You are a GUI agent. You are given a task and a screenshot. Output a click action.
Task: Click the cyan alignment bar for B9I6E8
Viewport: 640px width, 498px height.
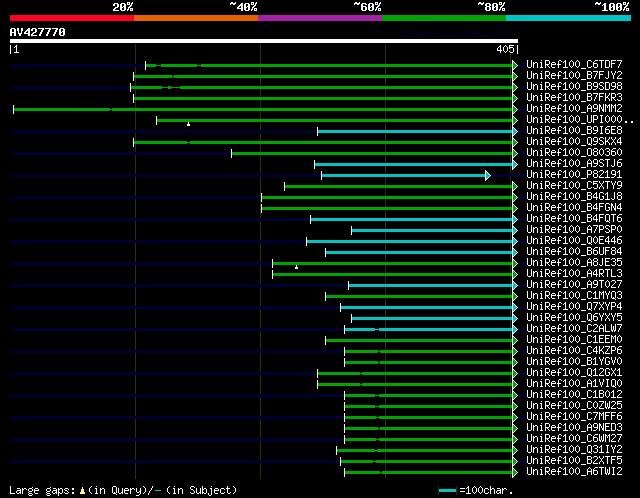pos(415,131)
